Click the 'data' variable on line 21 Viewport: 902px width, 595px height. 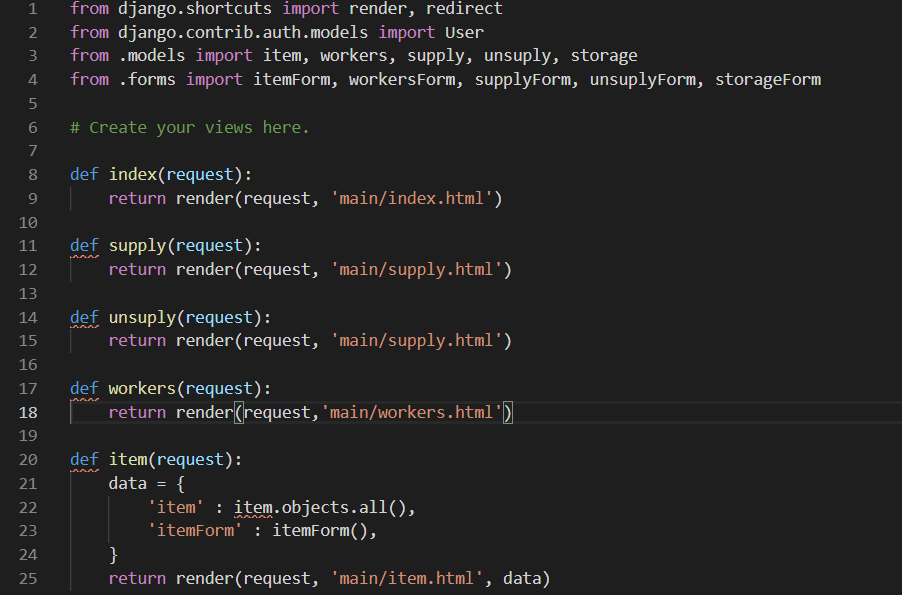tap(128, 483)
